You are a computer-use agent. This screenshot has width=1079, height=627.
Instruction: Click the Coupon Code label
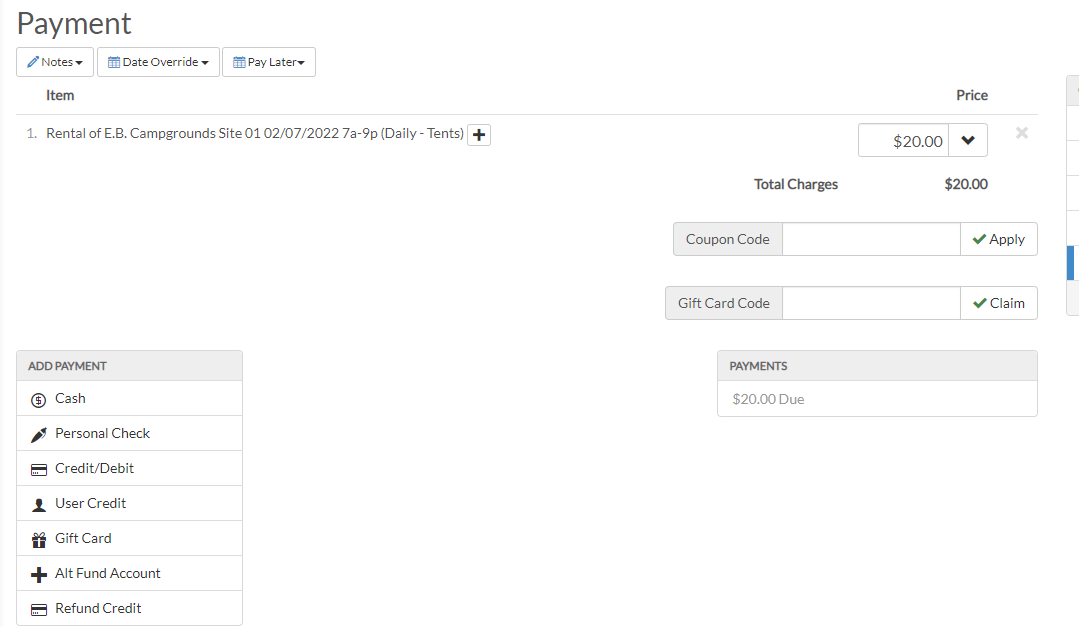tap(727, 239)
